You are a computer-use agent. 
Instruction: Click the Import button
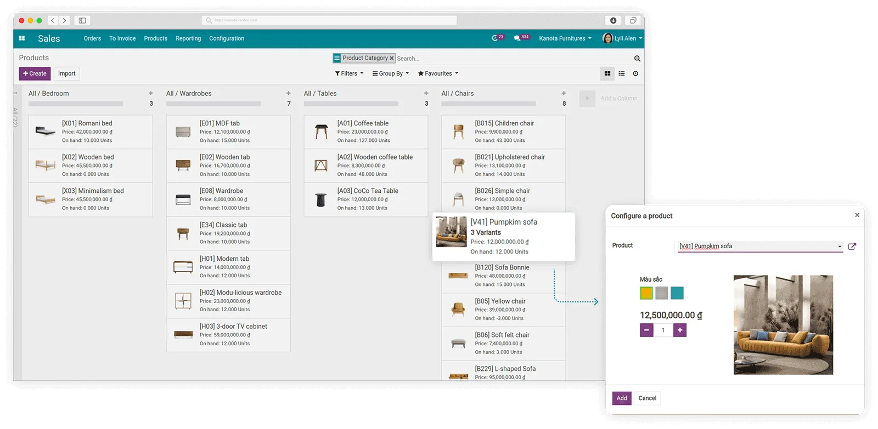point(67,73)
